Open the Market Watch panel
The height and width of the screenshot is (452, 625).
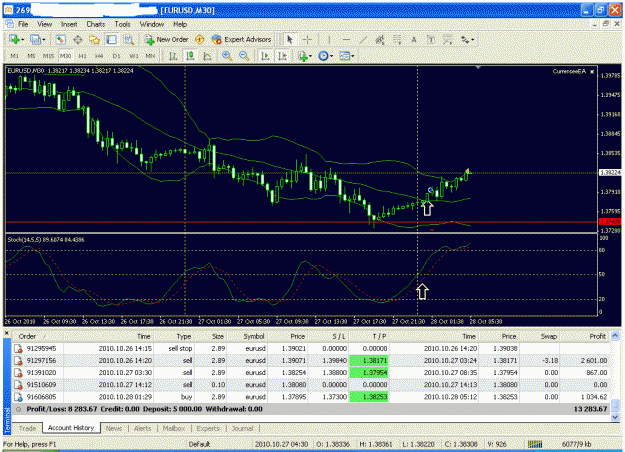pos(60,39)
